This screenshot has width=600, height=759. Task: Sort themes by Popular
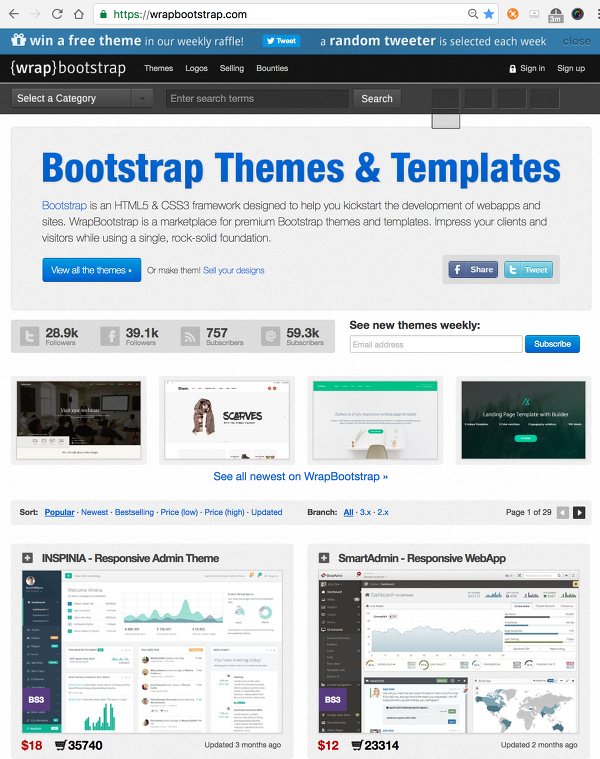click(60, 512)
